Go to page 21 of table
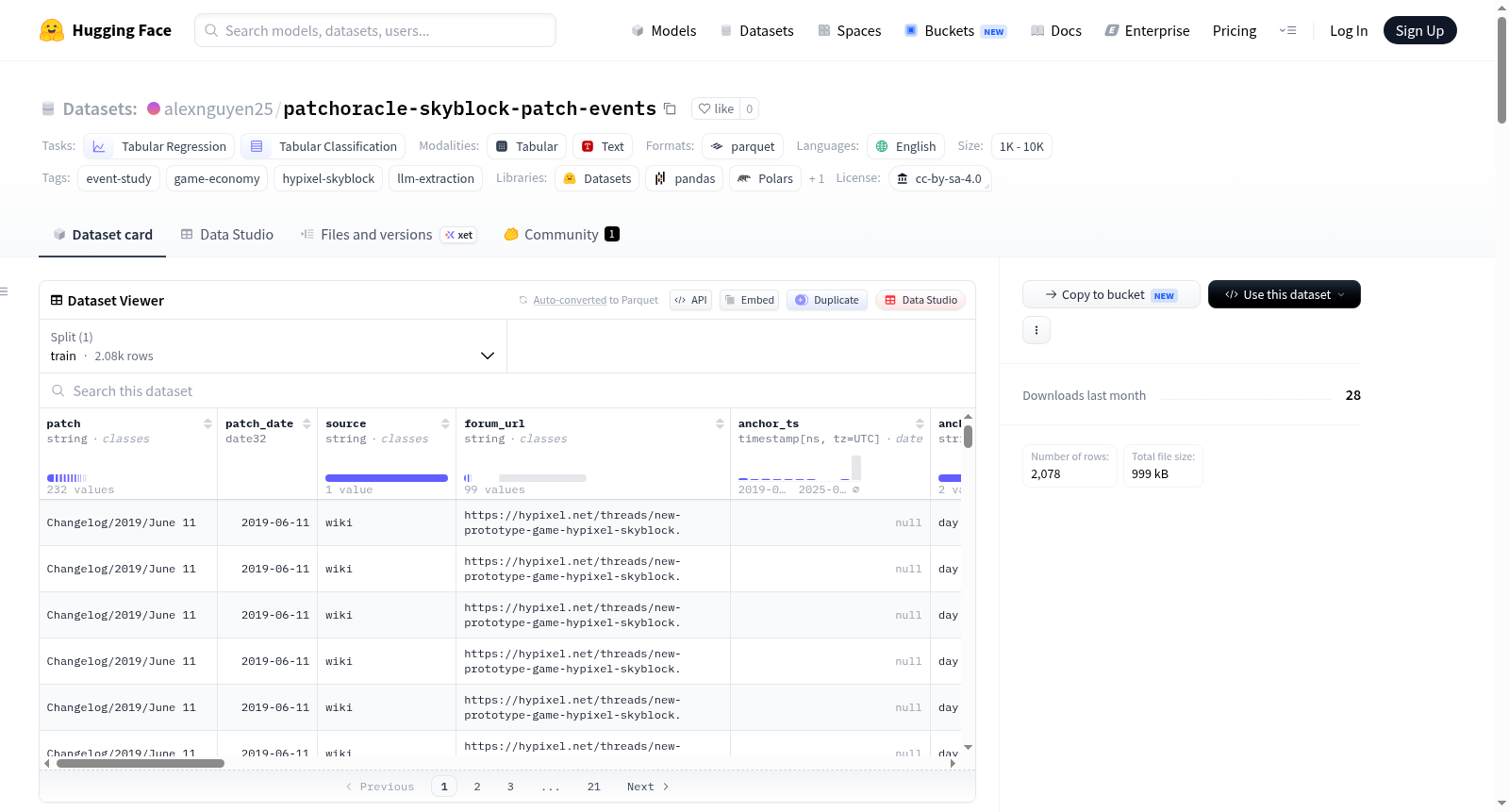The width and height of the screenshot is (1509, 812). click(593, 787)
